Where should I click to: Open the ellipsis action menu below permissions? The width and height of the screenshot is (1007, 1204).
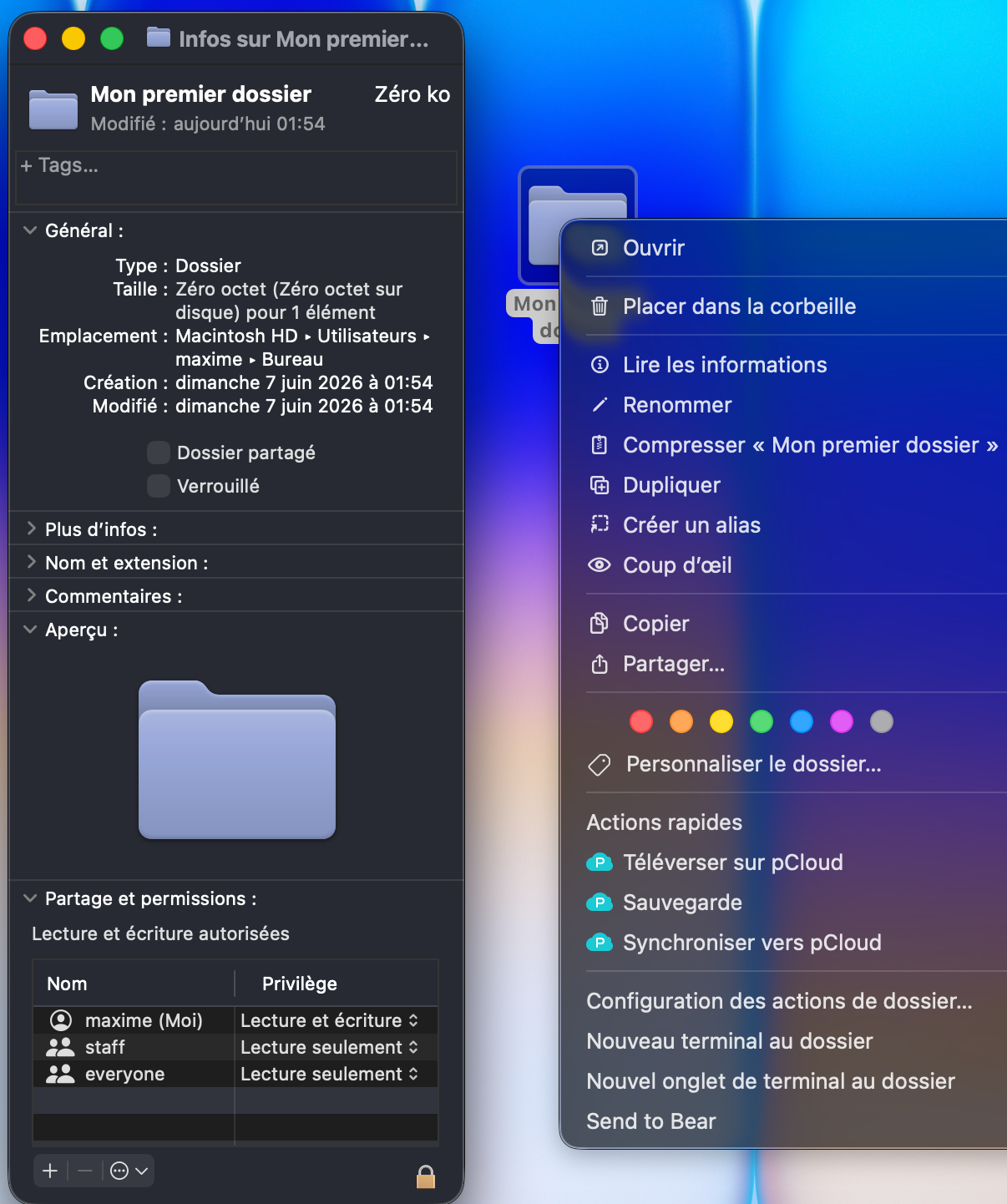tap(129, 1171)
